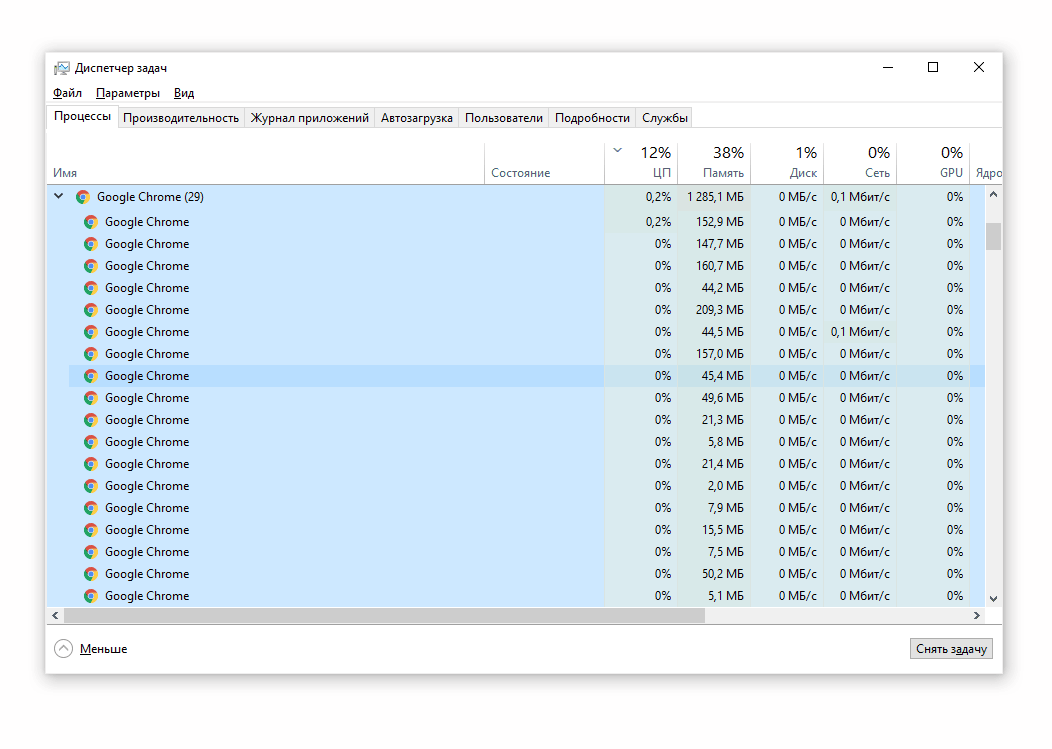The height and width of the screenshot is (749, 1052).
Task: Click the sort chevron above ЦП column
Action: (x=617, y=150)
